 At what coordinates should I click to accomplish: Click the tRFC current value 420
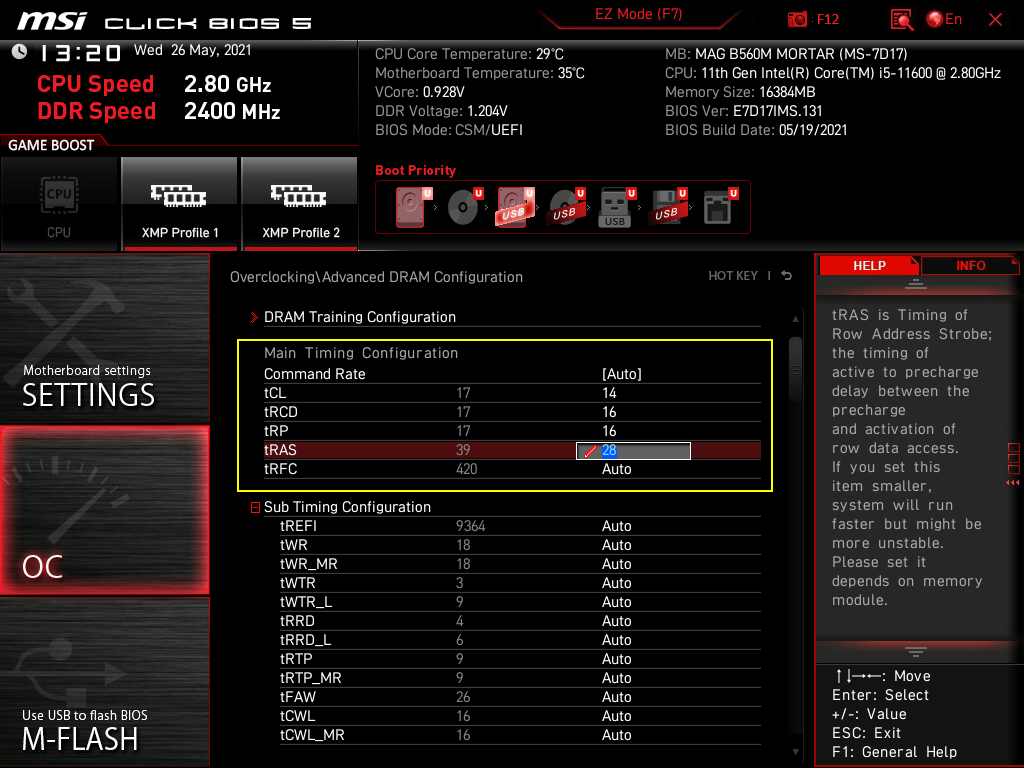pos(466,469)
